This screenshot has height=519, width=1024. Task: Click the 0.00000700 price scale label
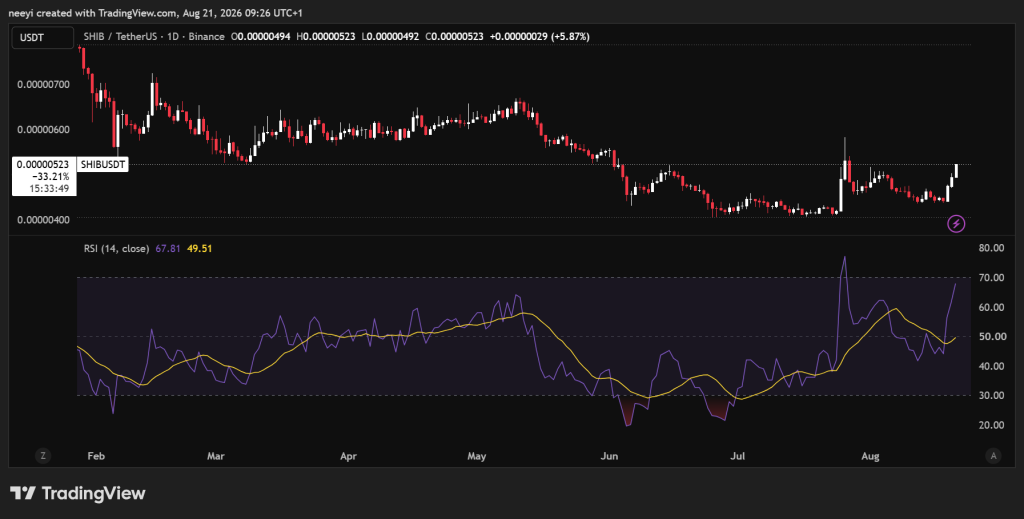click(x=43, y=84)
